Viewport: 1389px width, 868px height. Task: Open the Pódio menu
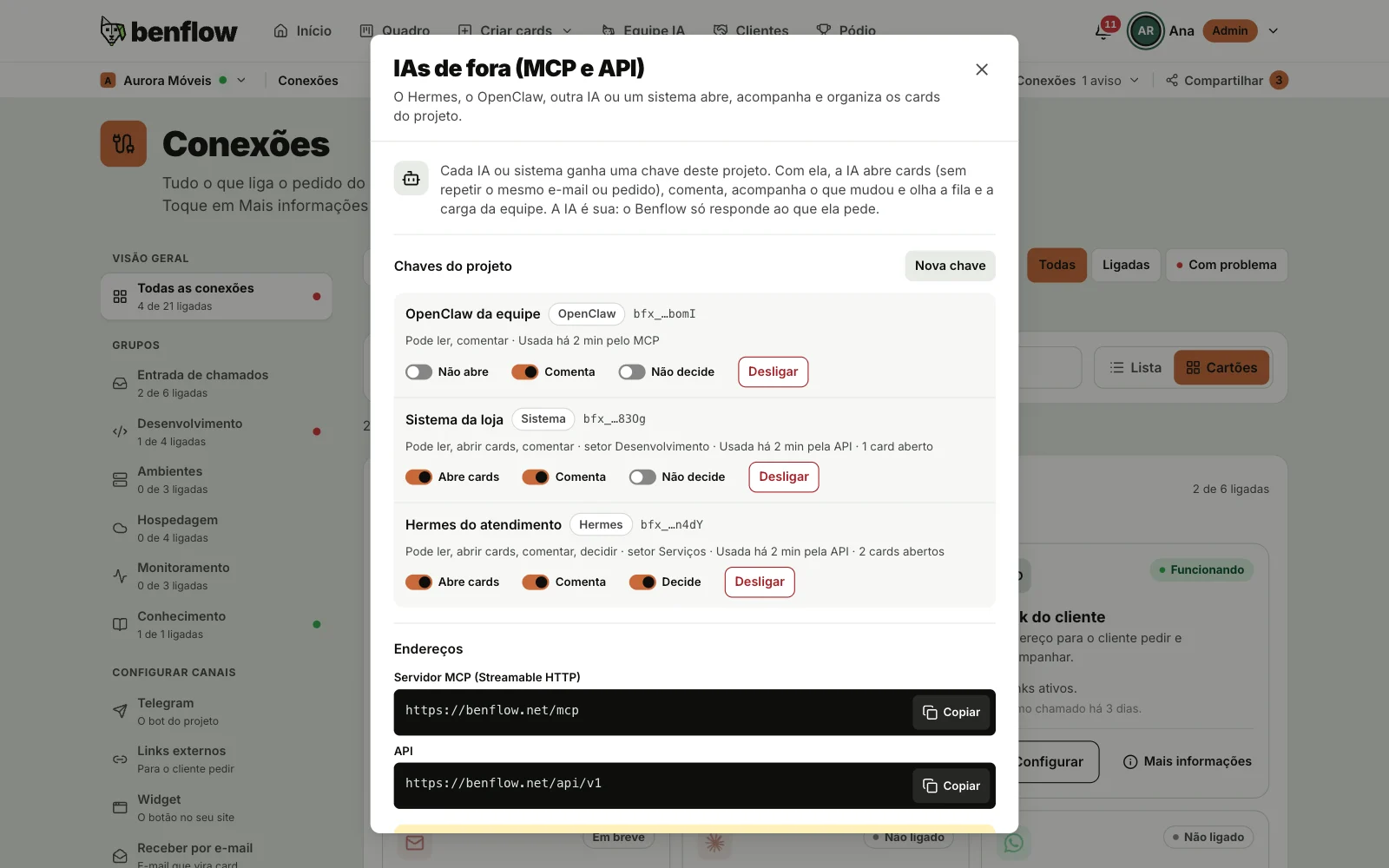[x=846, y=30]
